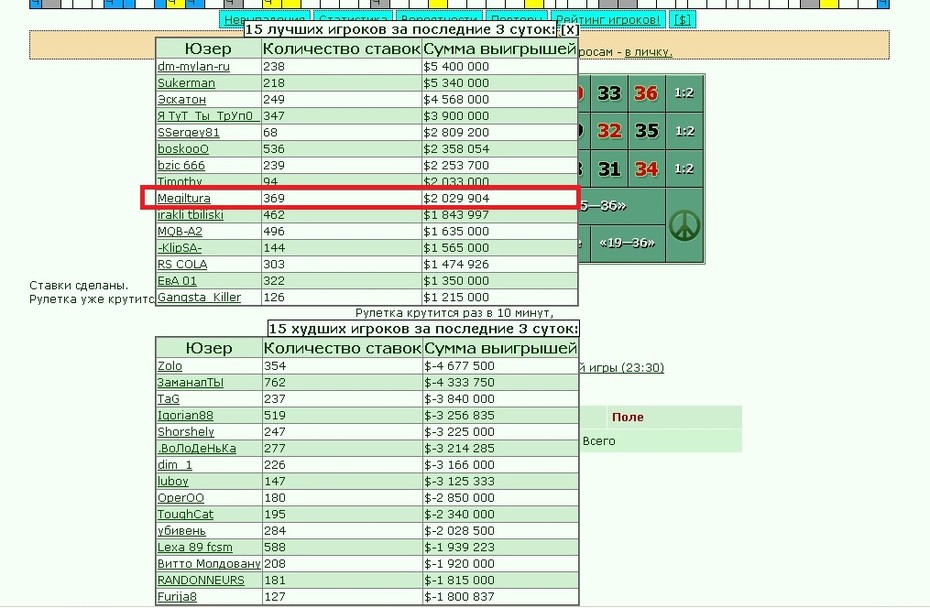The height and width of the screenshot is (608, 930).
Task: Open user Sukerman profile
Action: [186, 83]
